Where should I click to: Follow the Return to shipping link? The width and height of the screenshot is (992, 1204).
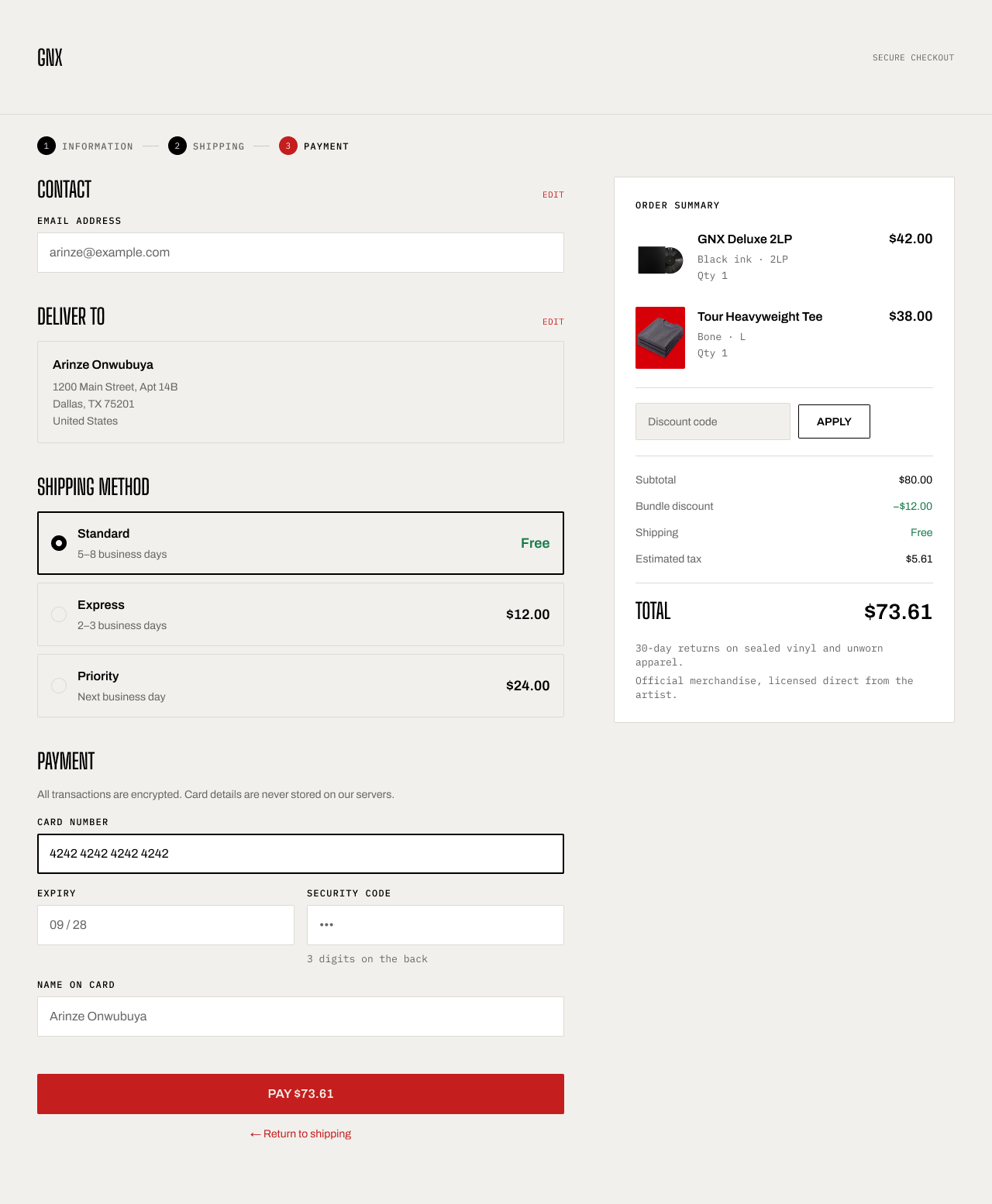point(301,1133)
